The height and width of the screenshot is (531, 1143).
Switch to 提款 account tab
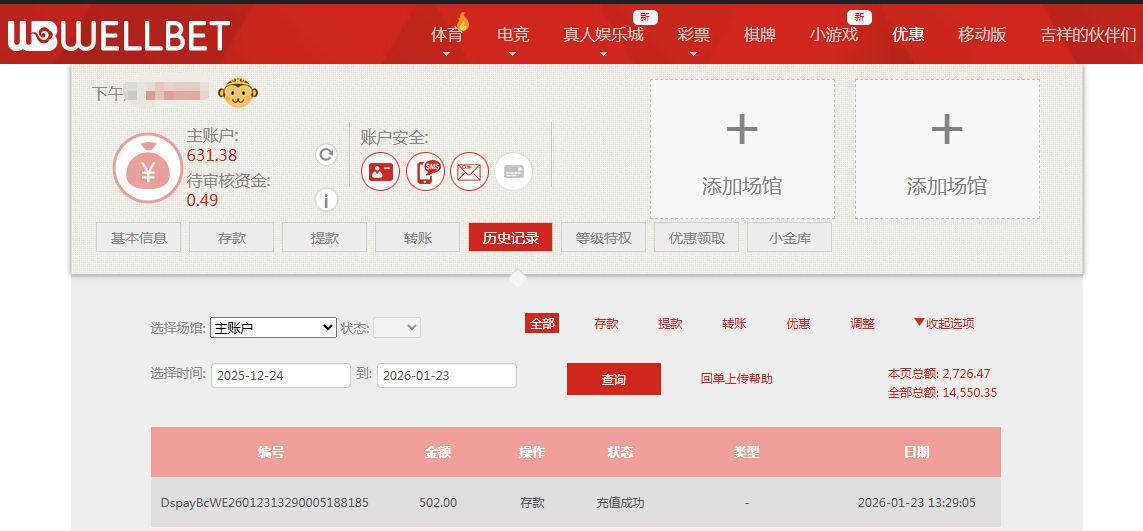[324, 237]
